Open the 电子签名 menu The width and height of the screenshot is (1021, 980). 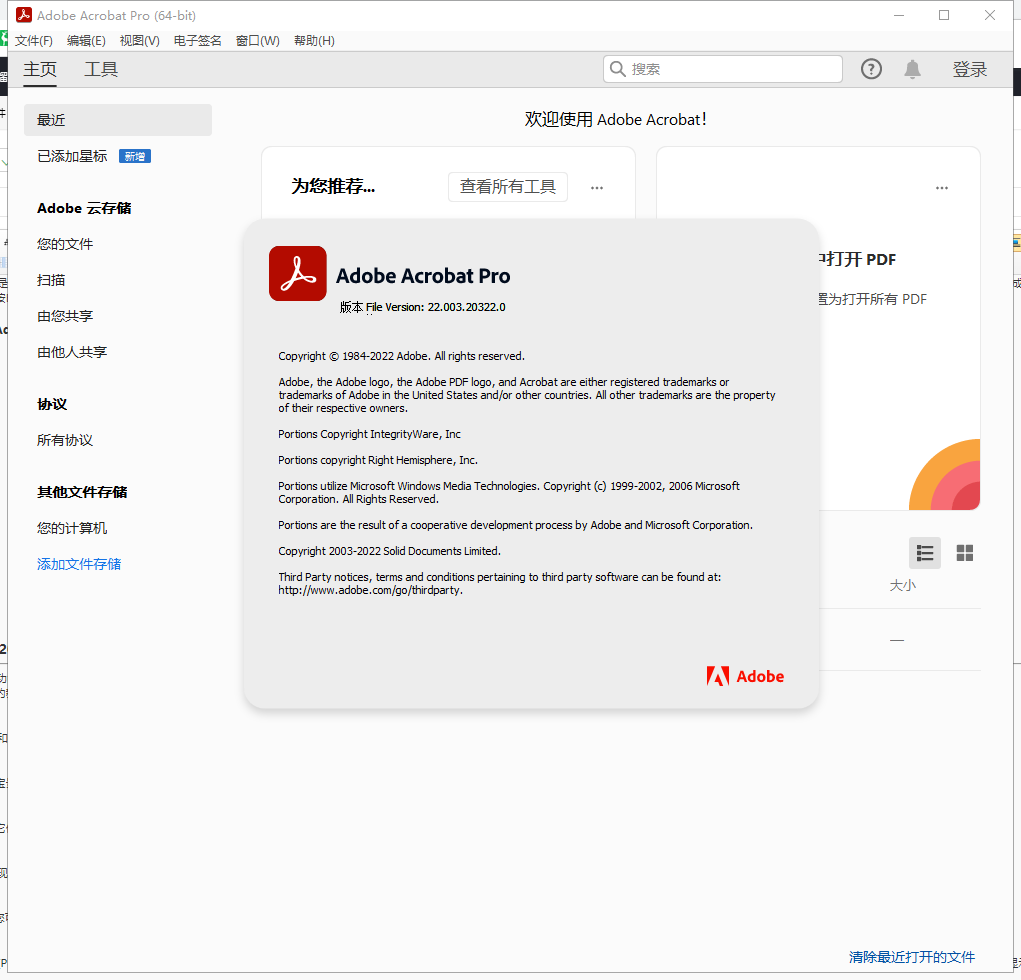197,41
